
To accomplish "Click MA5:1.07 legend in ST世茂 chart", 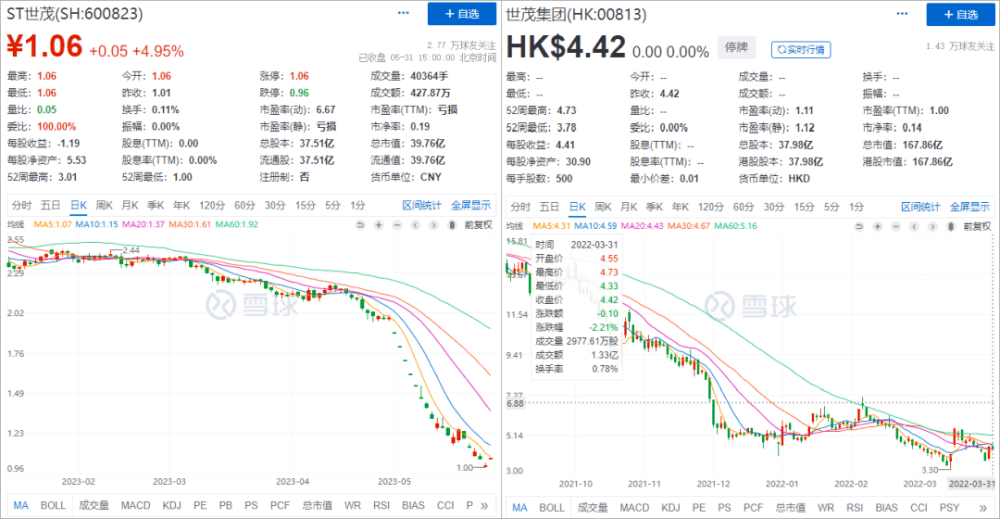I will click(52, 224).
